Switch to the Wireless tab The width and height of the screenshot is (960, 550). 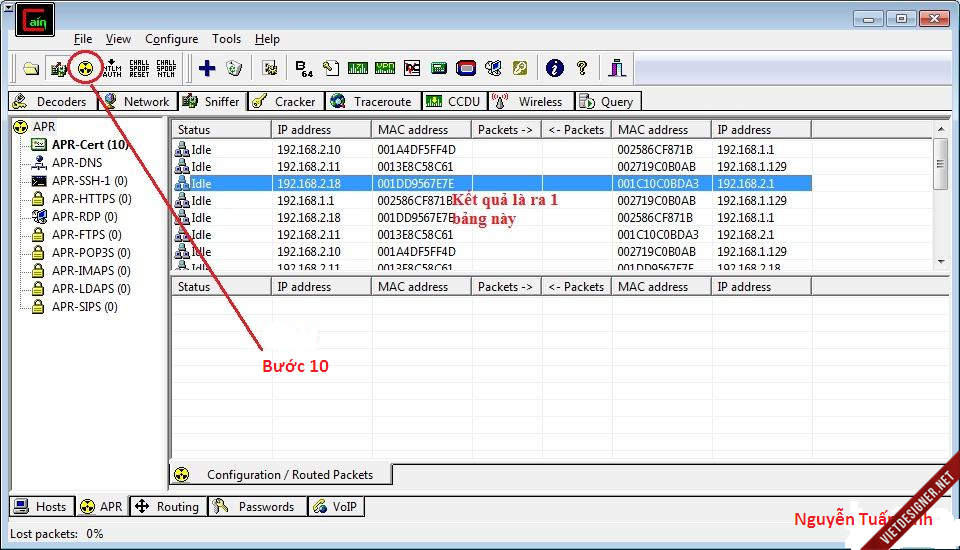tap(531, 102)
